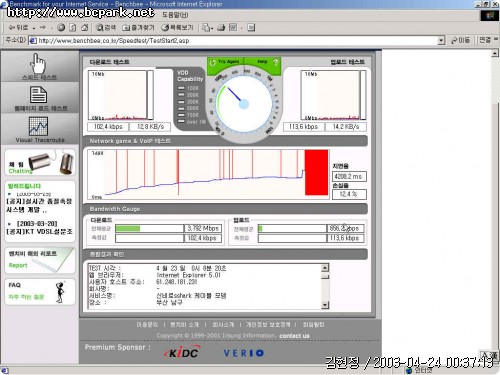The image size is (500, 375).
Task: Click the Print toolbar icon
Action: (x=221, y=28)
